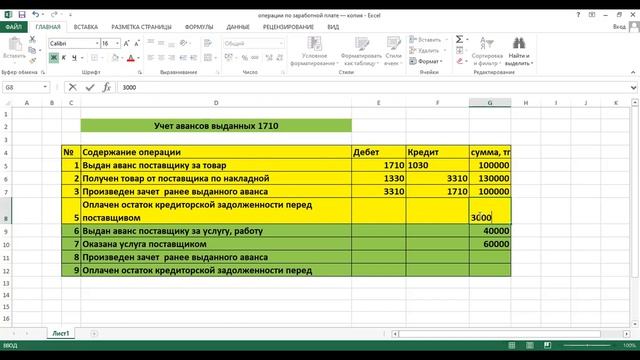
Task: Confirm cell entry with the checkmark icon
Action: point(90,87)
